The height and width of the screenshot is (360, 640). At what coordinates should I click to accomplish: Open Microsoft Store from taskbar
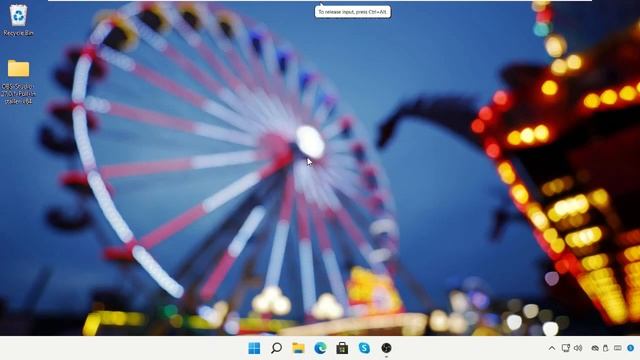click(x=342, y=348)
